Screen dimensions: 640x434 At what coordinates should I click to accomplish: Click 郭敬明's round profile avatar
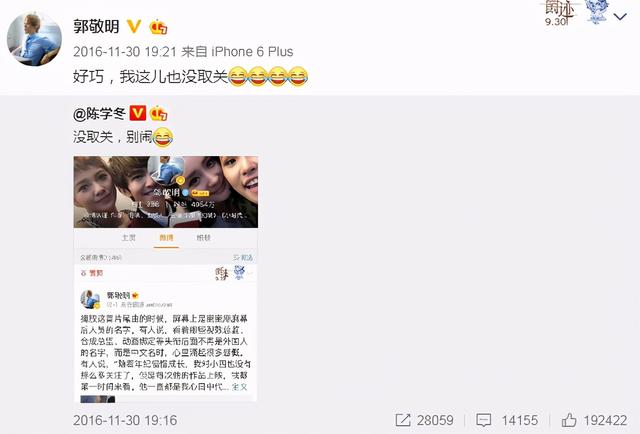[34, 39]
